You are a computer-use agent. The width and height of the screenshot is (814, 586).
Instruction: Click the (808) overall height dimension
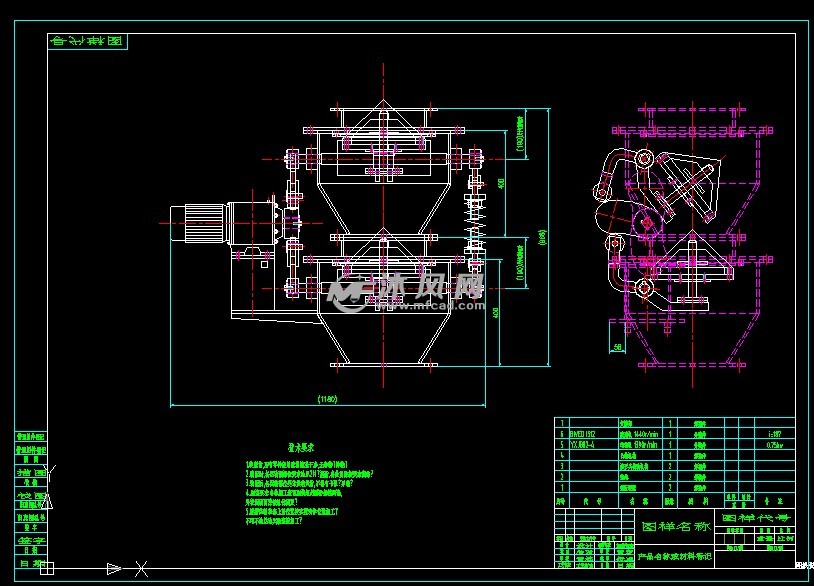click(542, 238)
